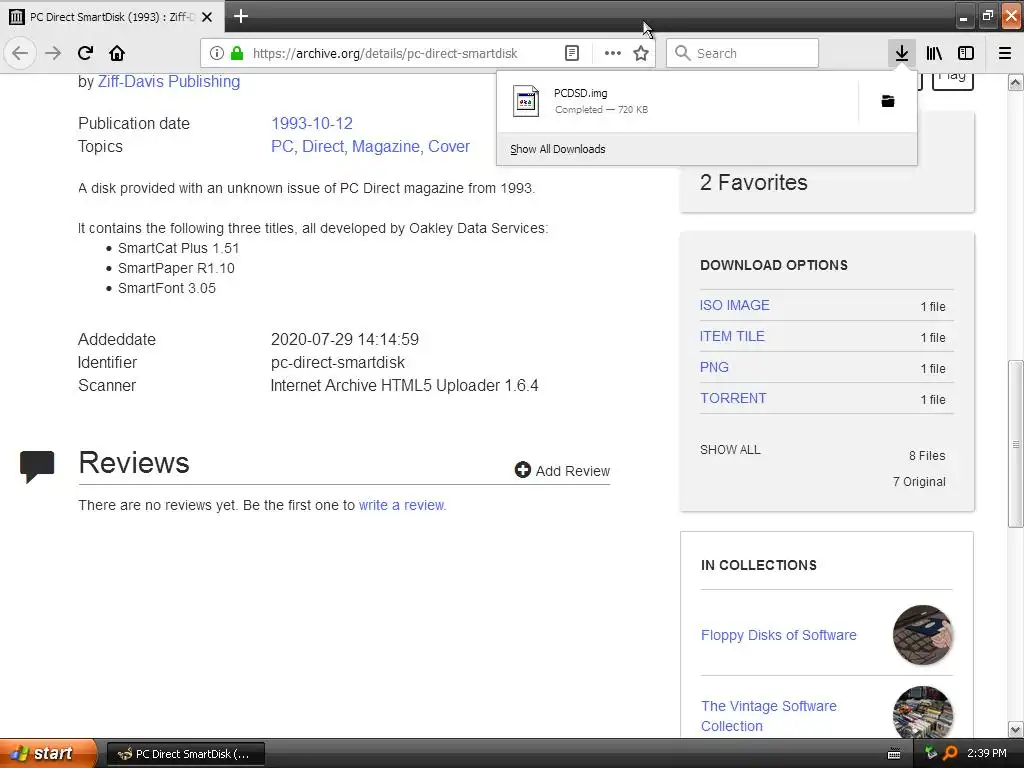Grab the vertical scrollbar thumb

click(x=1016, y=443)
